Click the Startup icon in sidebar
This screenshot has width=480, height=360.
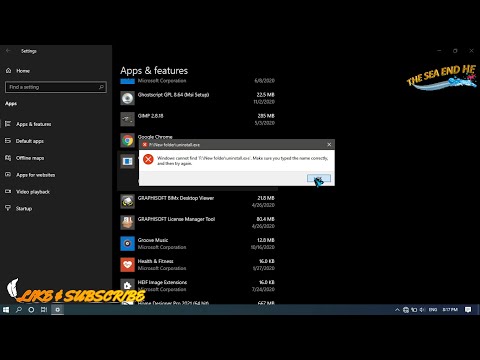pos(8,208)
